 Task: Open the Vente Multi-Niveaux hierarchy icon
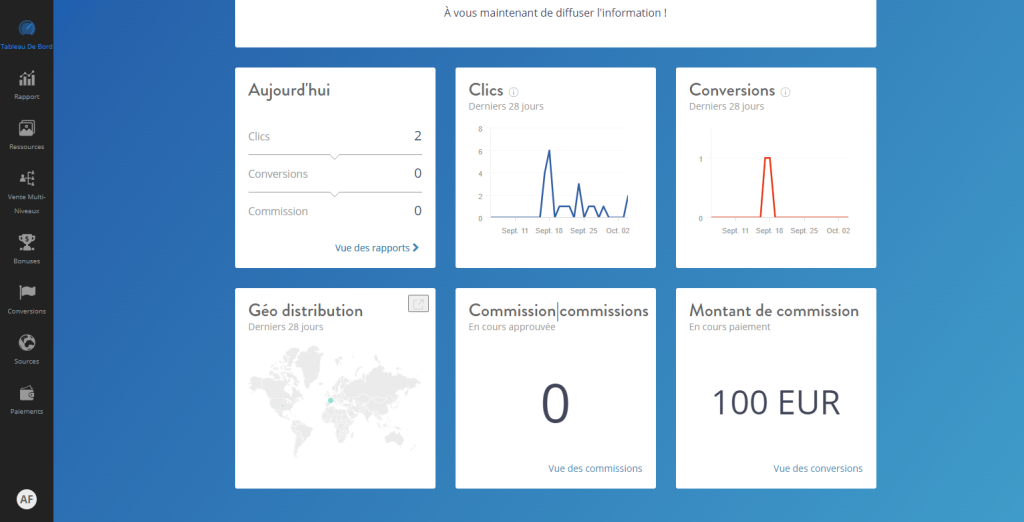27,178
